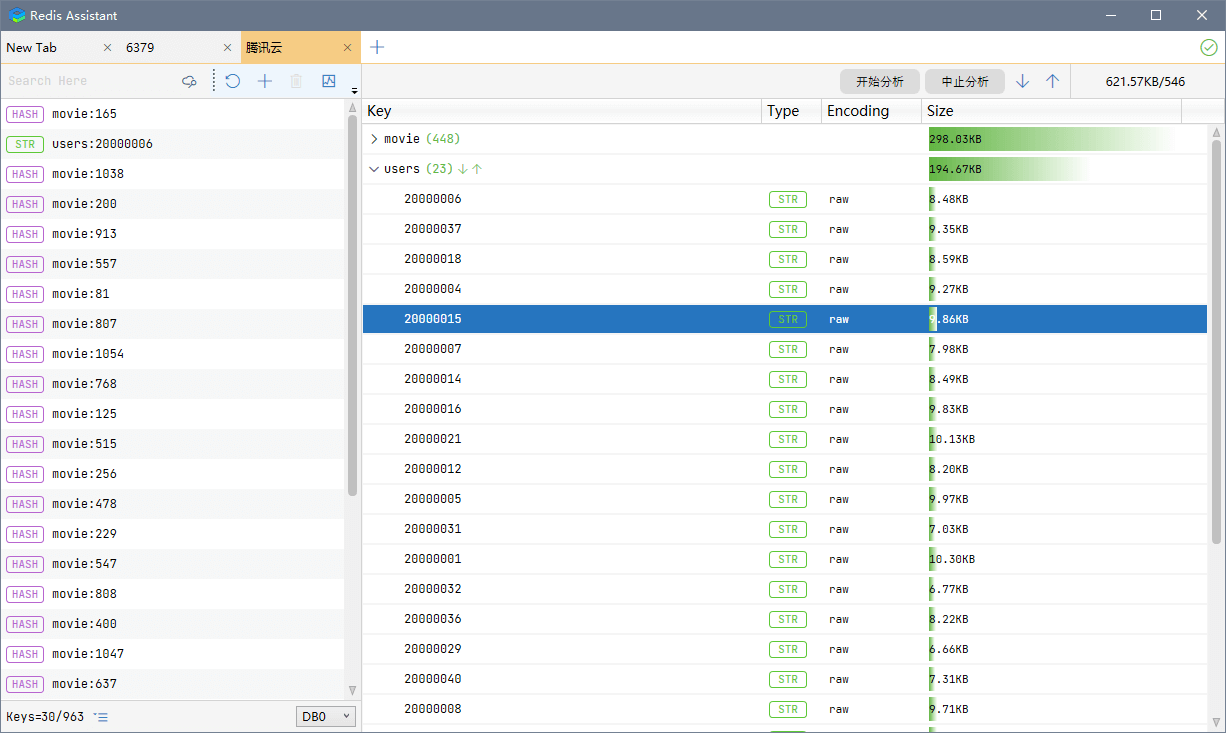Open the DB0 database dropdown
The width and height of the screenshot is (1226, 733).
[326, 717]
